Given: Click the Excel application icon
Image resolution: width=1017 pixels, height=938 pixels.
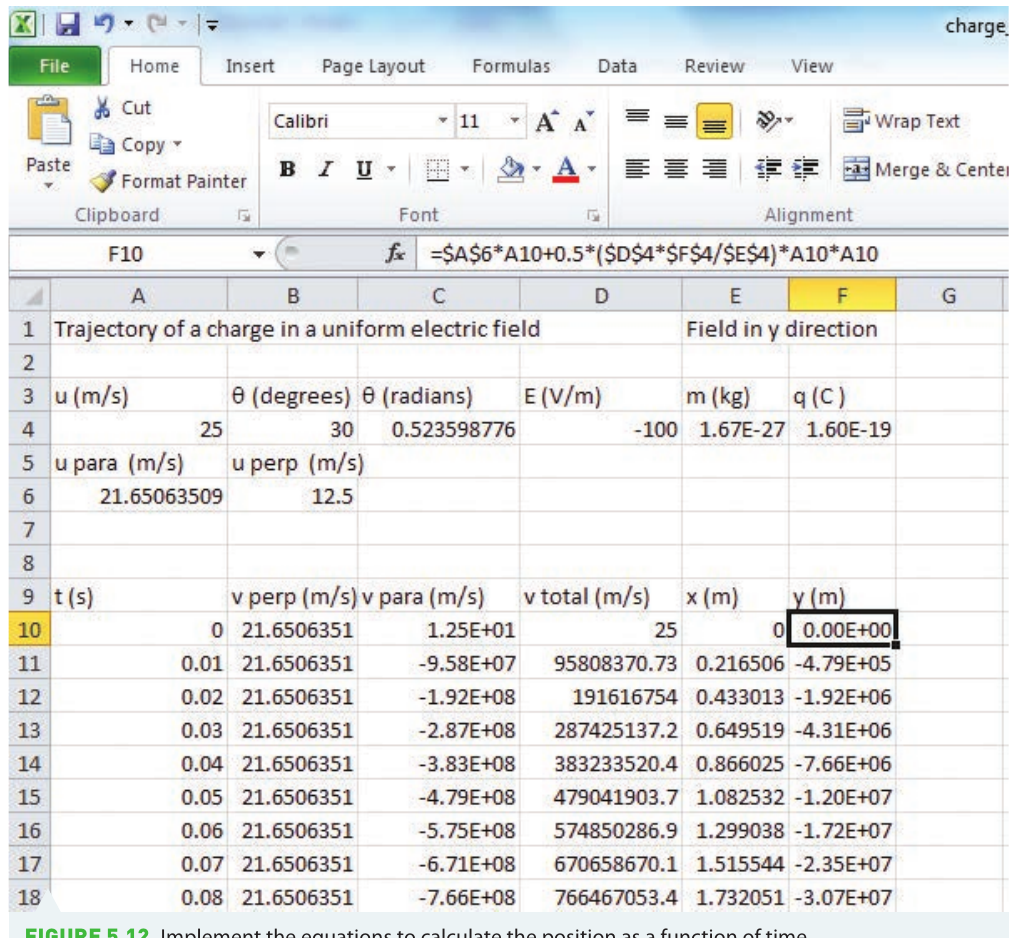Looking at the screenshot, I should tap(23, 25).
